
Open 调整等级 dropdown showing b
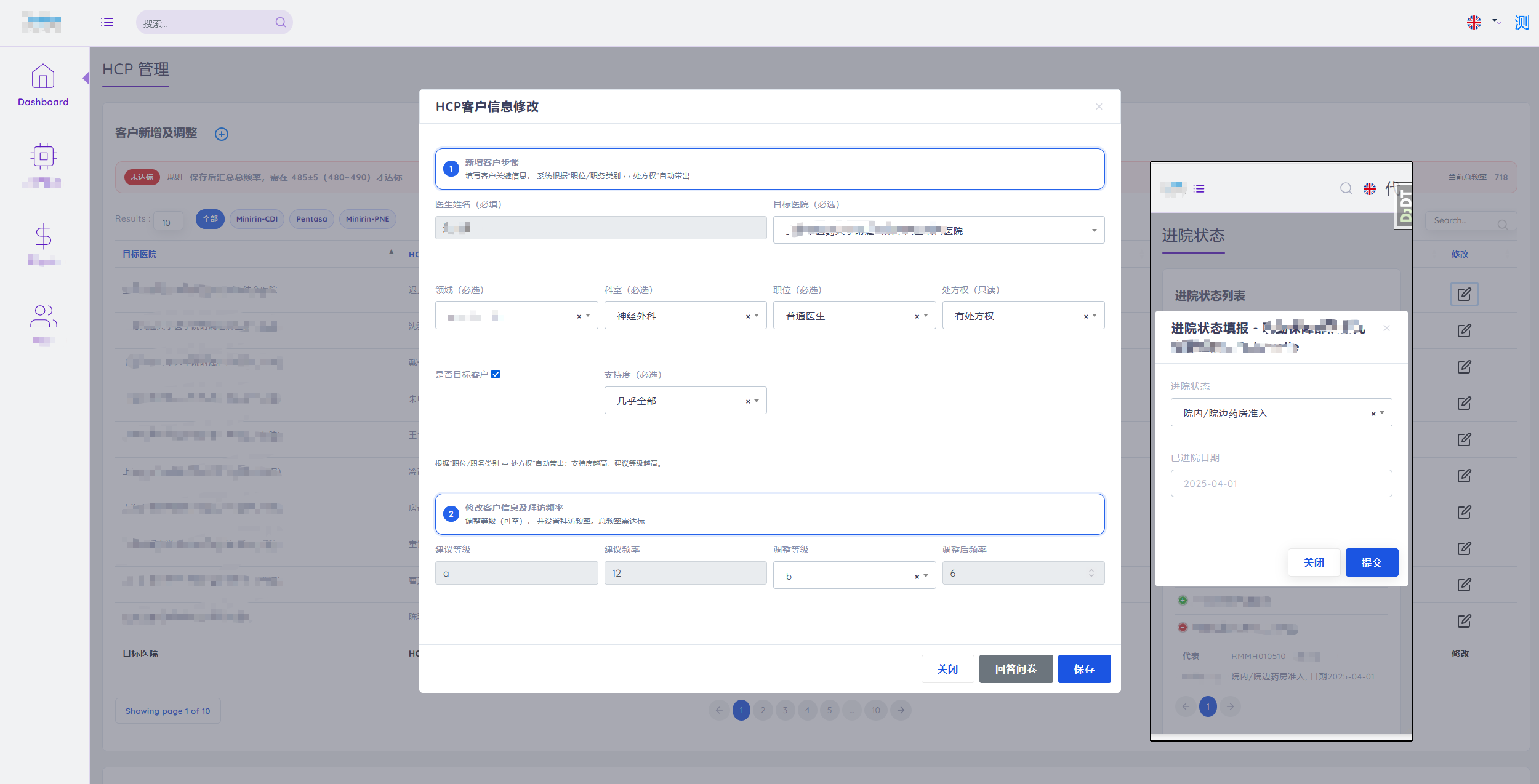click(854, 575)
